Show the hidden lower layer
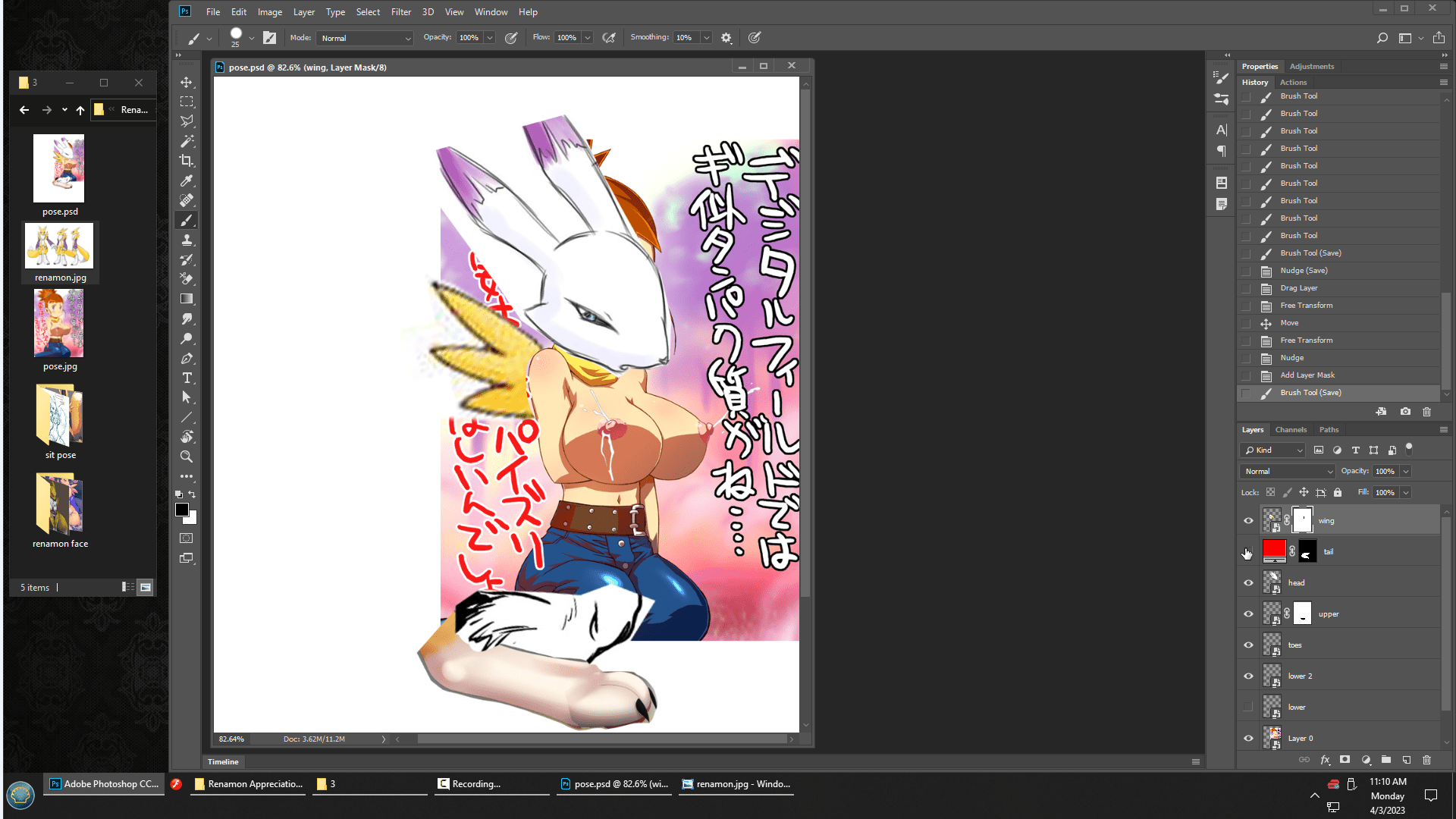The height and width of the screenshot is (819, 1456). pos(1248,707)
